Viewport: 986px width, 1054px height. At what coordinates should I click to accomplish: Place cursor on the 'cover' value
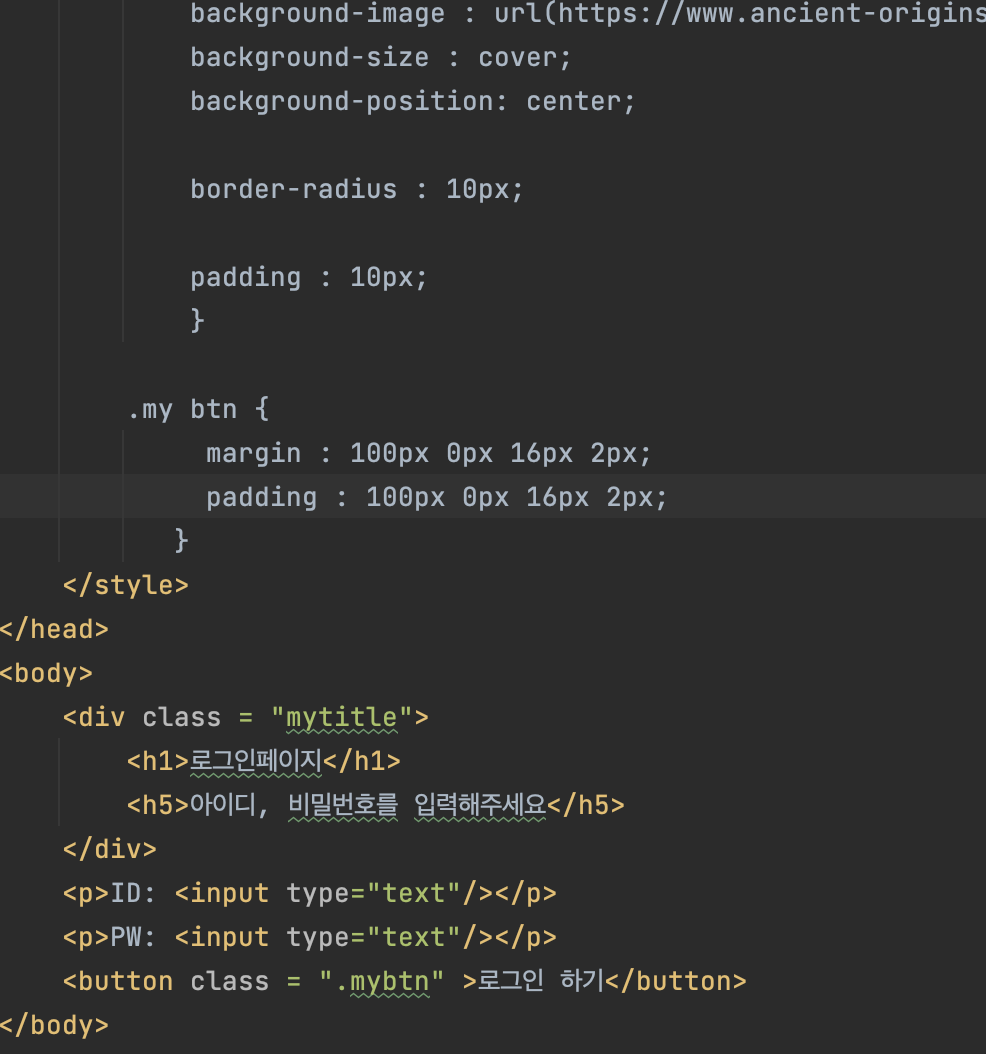(521, 58)
